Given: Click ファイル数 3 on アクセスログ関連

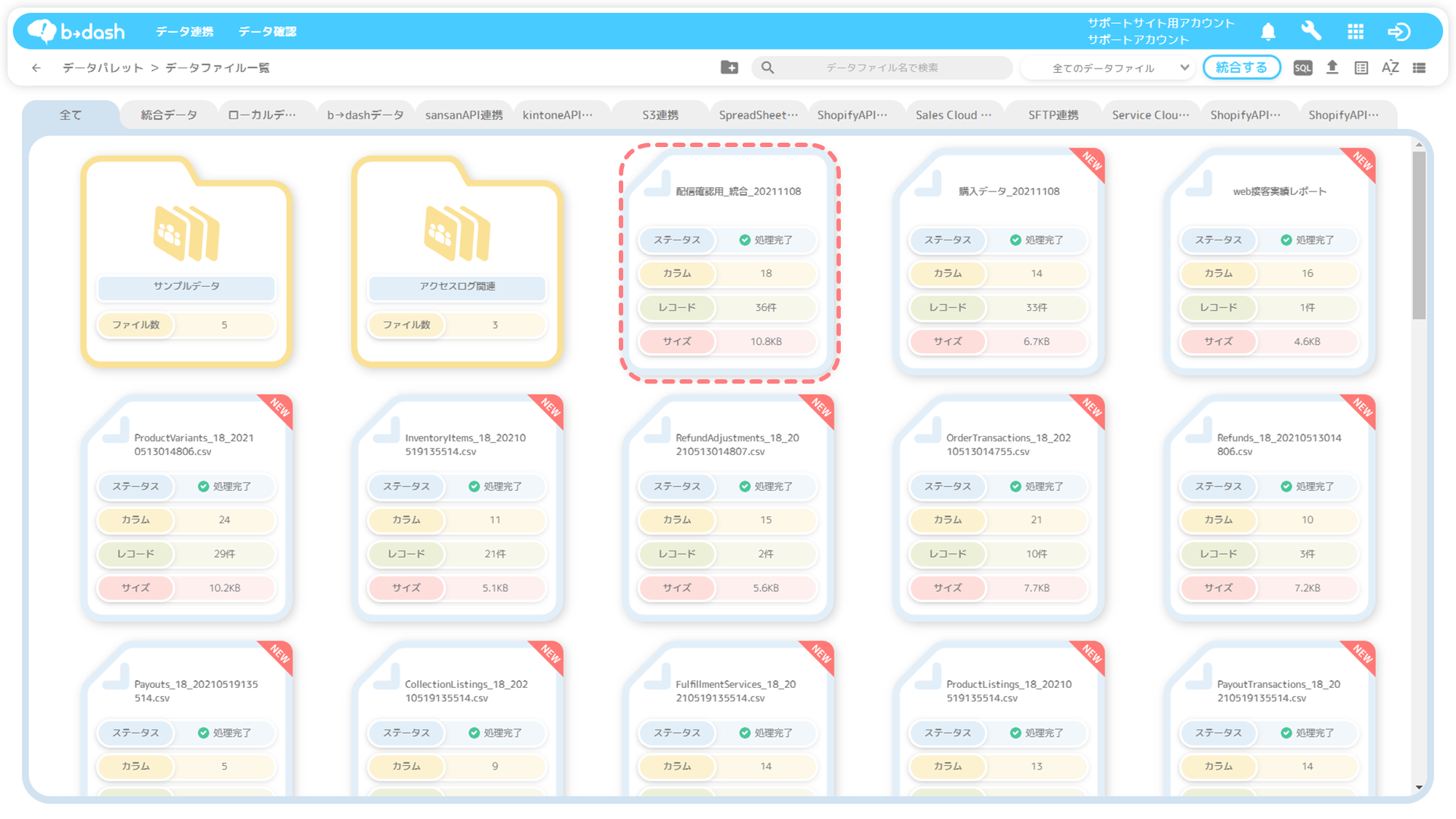Looking at the screenshot, I should click(457, 325).
